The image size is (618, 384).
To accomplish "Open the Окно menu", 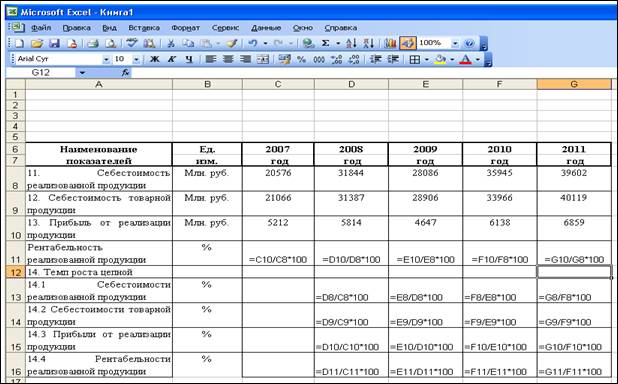I will click(303, 28).
